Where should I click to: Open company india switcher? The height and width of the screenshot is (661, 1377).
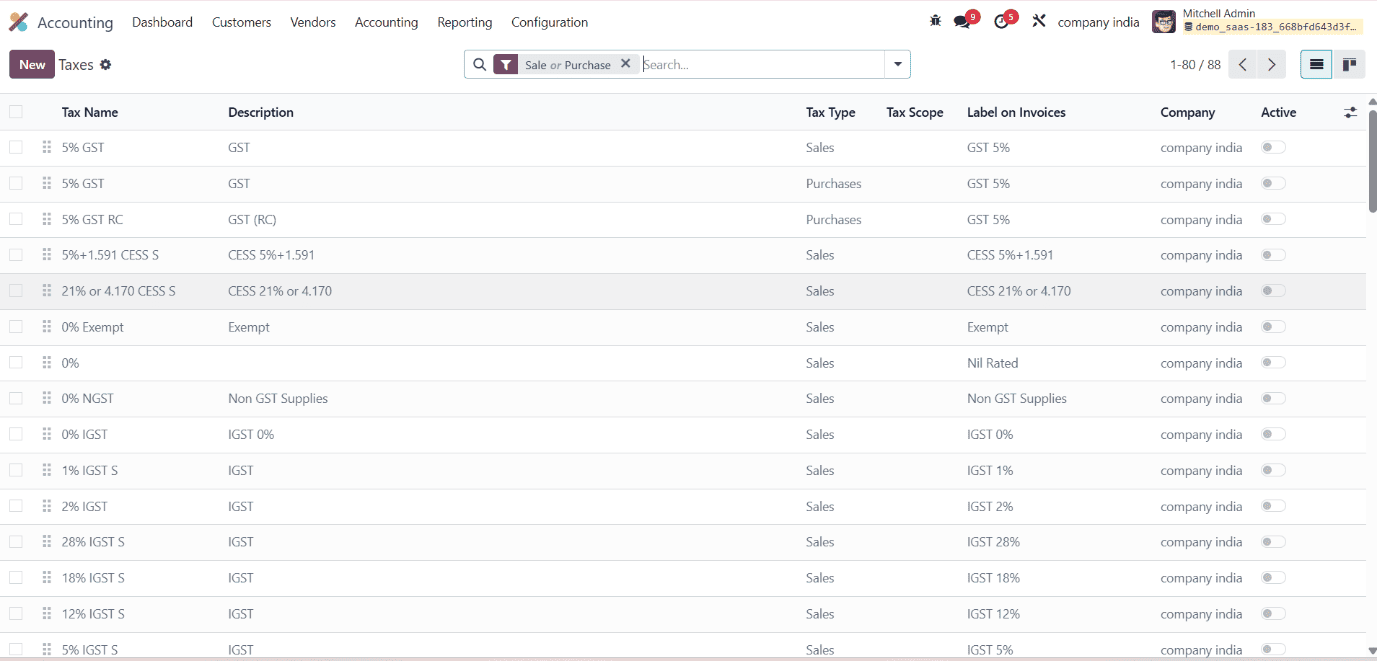(x=1098, y=22)
